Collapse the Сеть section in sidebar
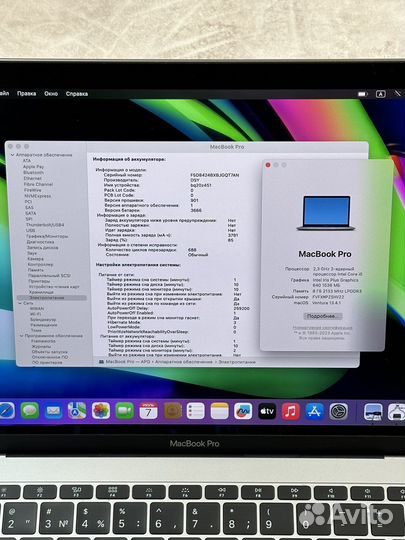The width and height of the screenshot is (405, 540). coord(20,303)
